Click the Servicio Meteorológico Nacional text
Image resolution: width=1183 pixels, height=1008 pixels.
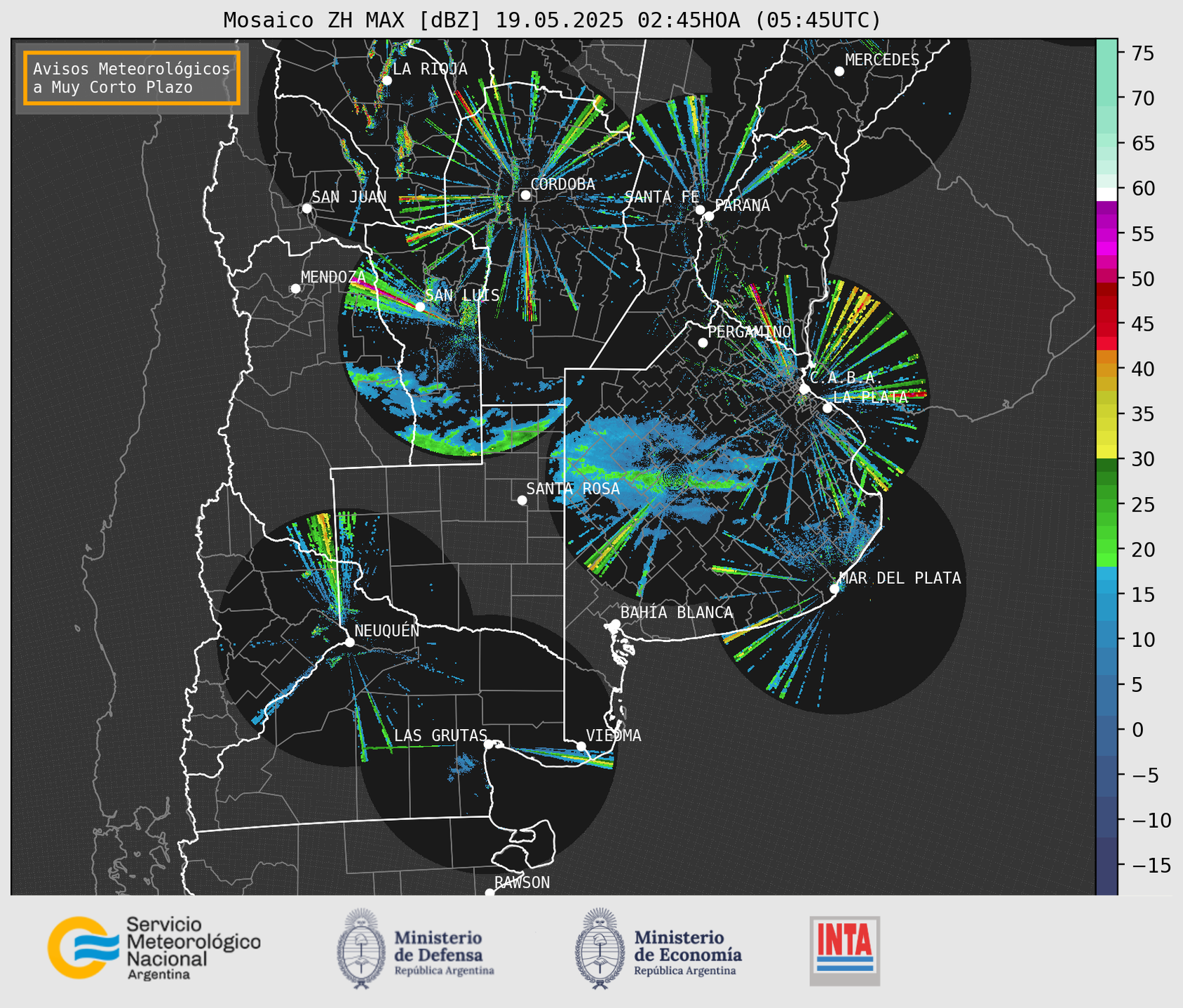point(193,948)
